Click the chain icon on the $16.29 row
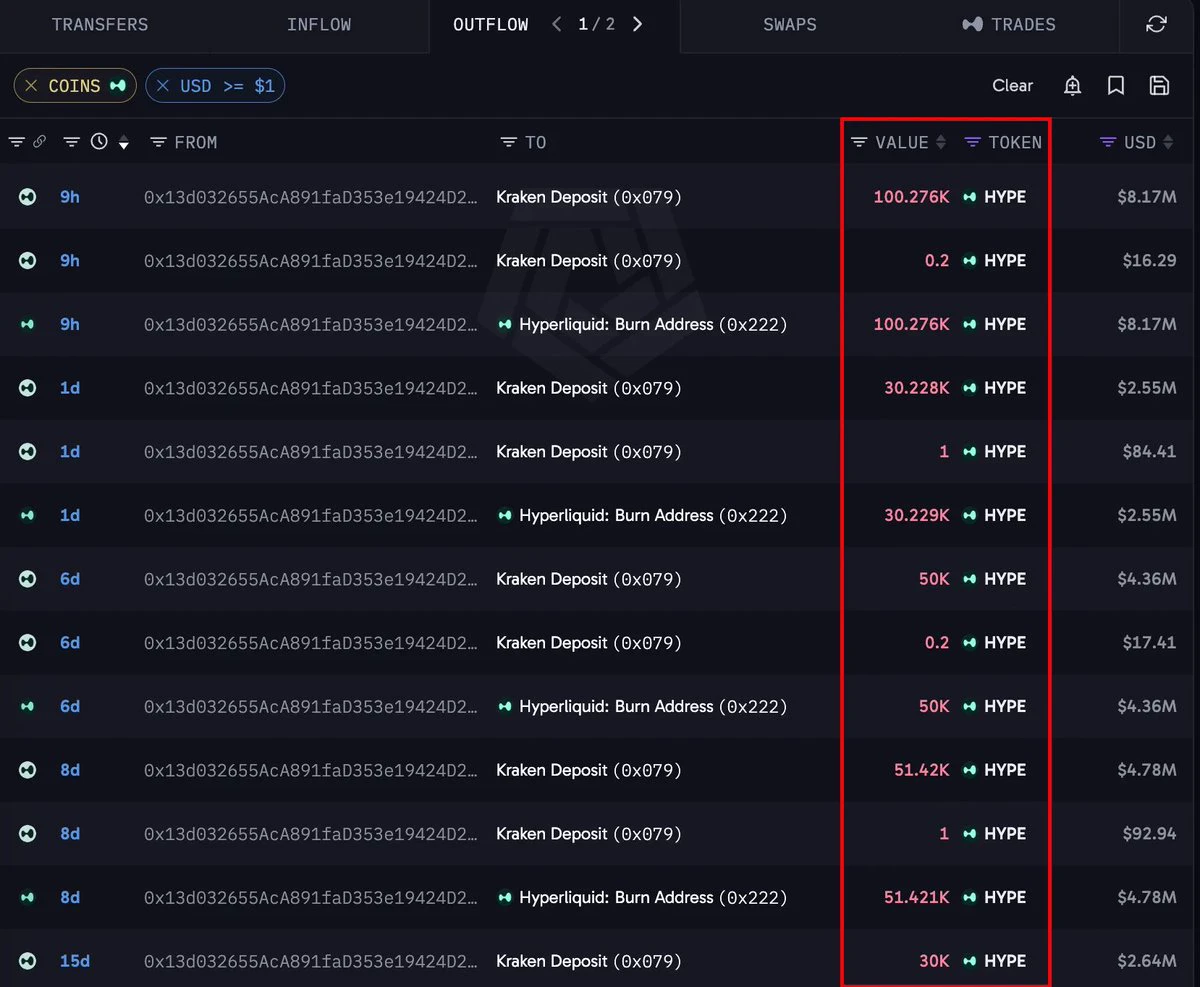Image resolution: width=1200 pixels, height=987 pixels. coord(27,261)
